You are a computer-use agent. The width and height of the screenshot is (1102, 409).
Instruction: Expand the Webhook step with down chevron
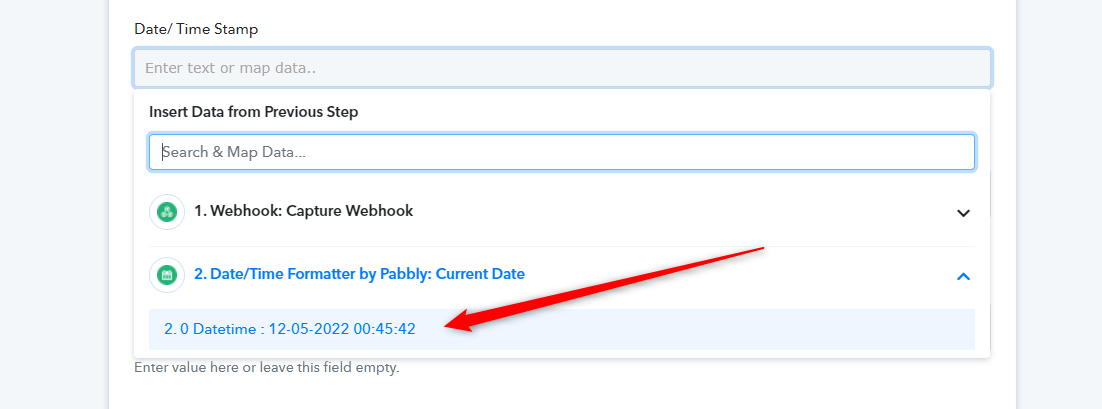pyautogui.click(x=963, y=212)
